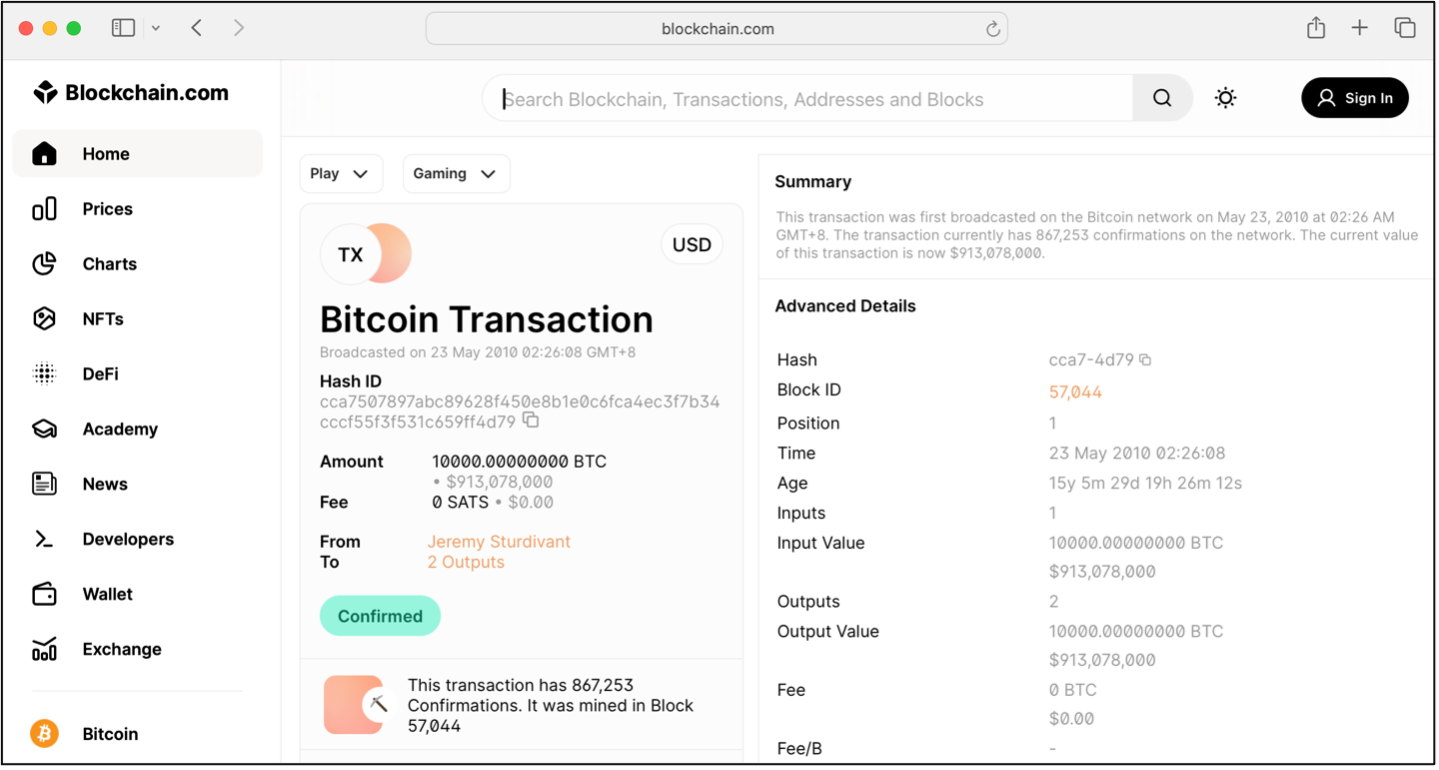The image size is (1439, 770).
Task: Open Prices in the sidebar
Action: tap(107, 209)
